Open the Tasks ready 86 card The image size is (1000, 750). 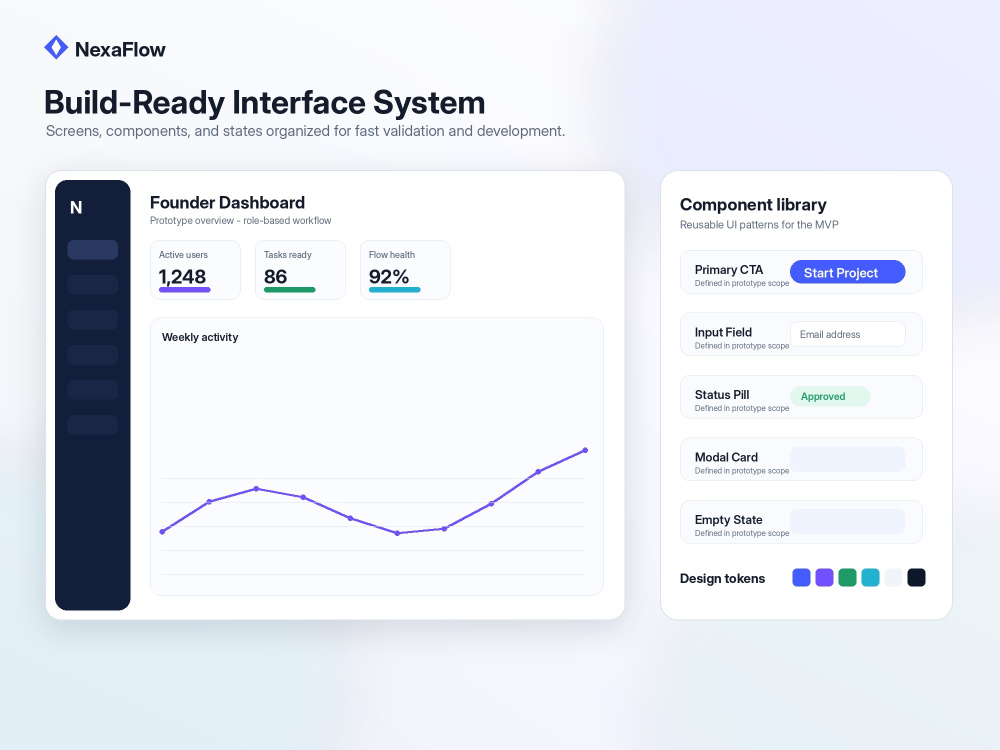[300, 270]
